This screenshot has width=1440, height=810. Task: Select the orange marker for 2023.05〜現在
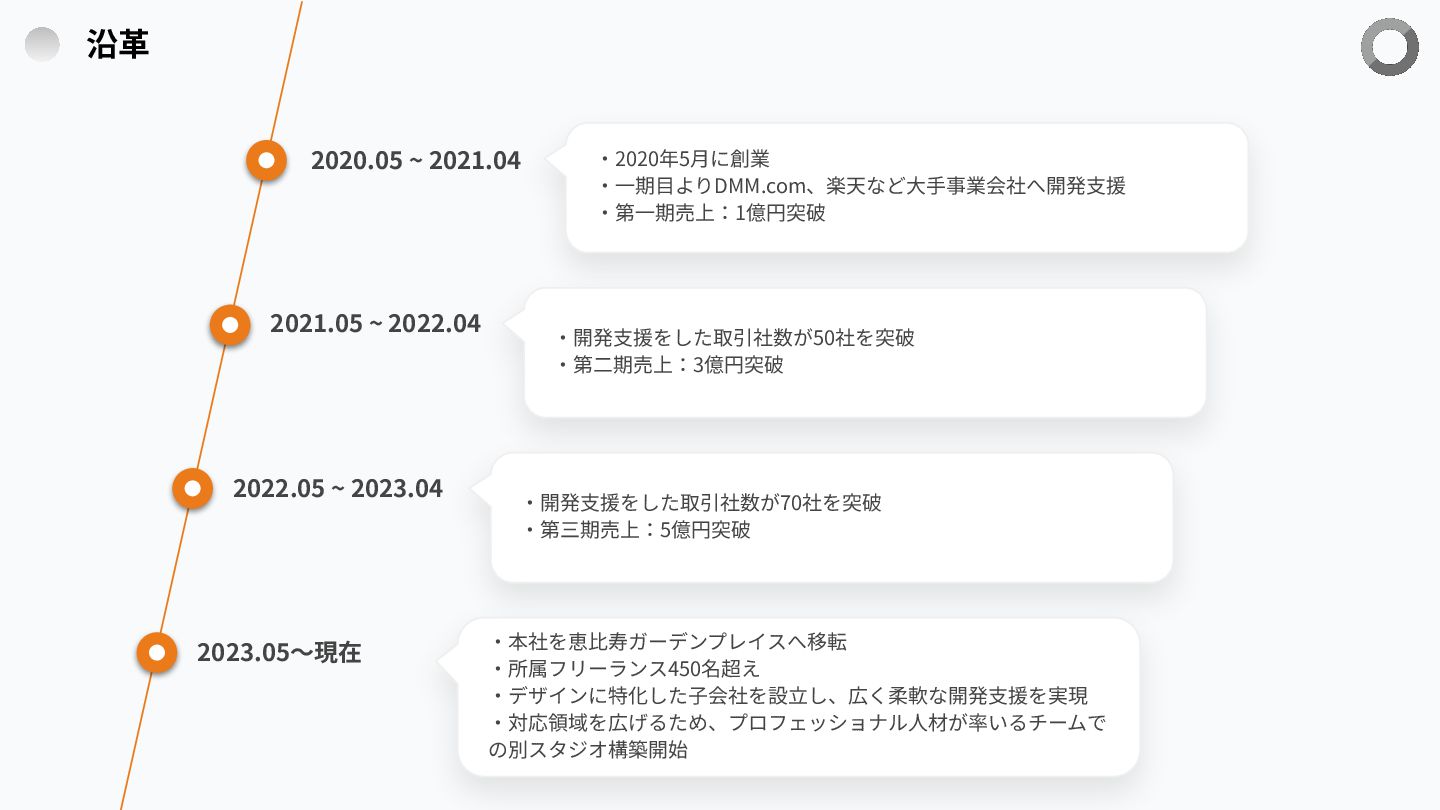pos(156,653)
